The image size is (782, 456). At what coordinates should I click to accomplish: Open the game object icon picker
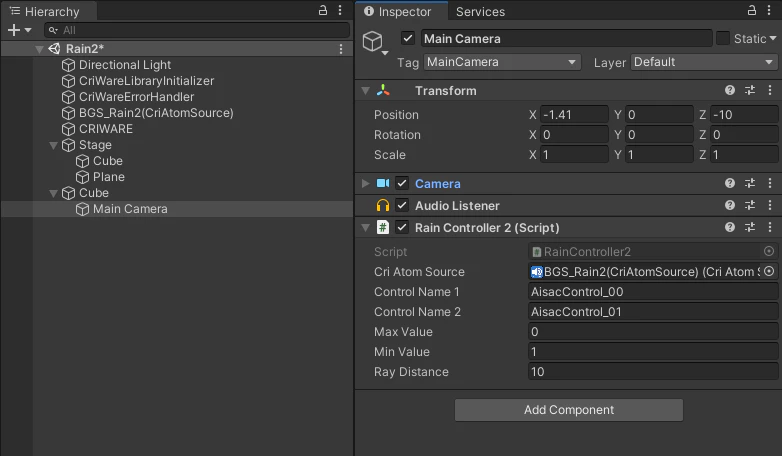tap(375, 43)
